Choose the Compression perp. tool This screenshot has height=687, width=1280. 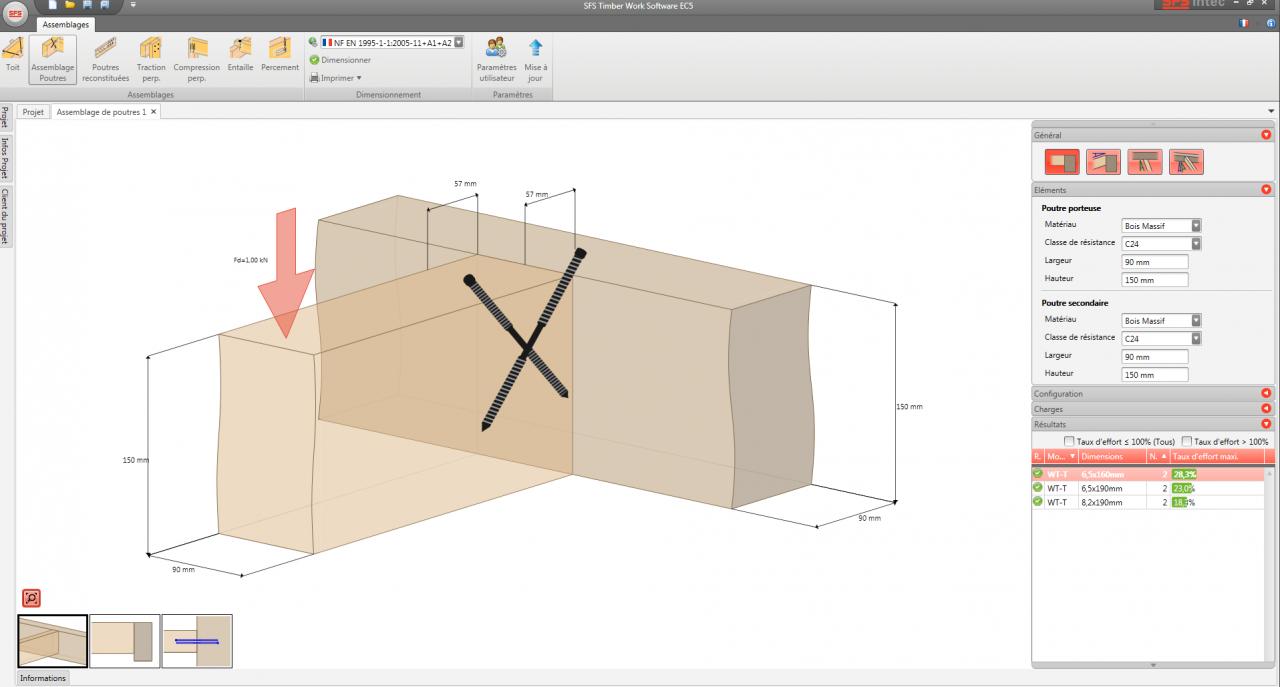click(x=196, y=58)
